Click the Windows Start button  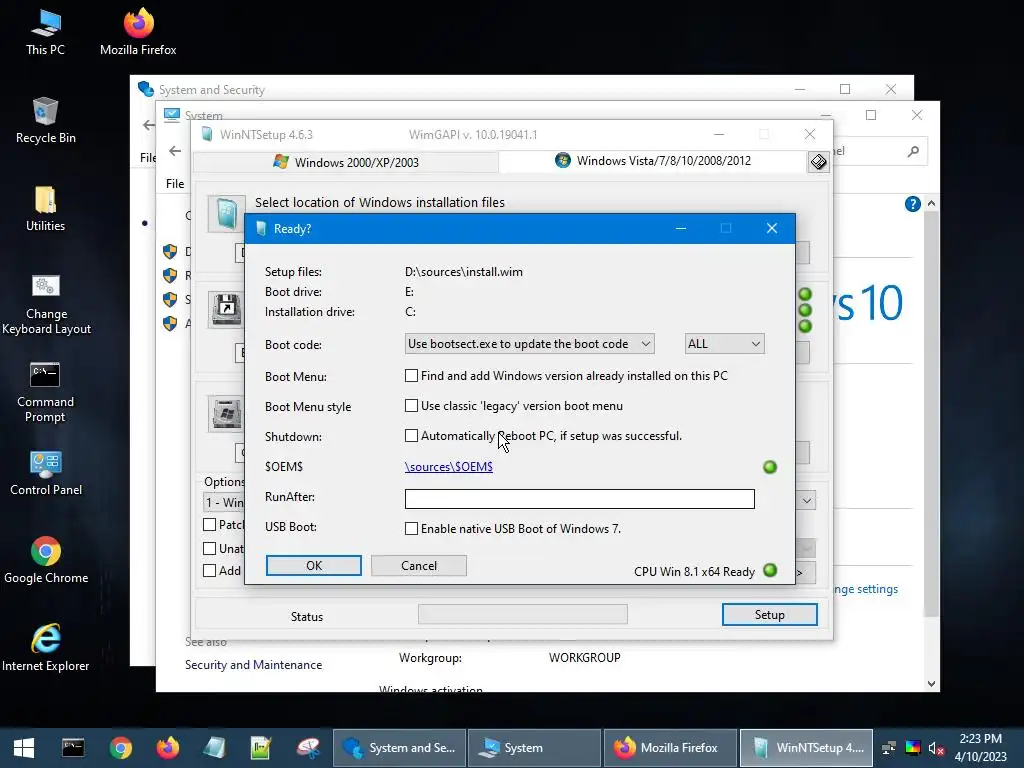point(24,748)
